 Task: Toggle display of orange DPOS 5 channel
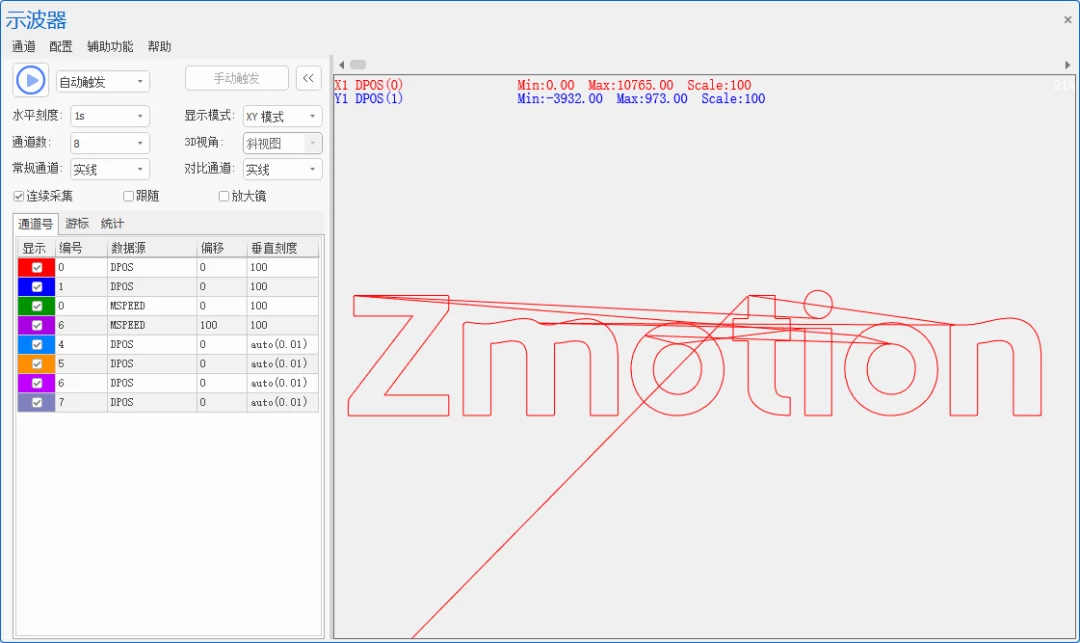37,363
